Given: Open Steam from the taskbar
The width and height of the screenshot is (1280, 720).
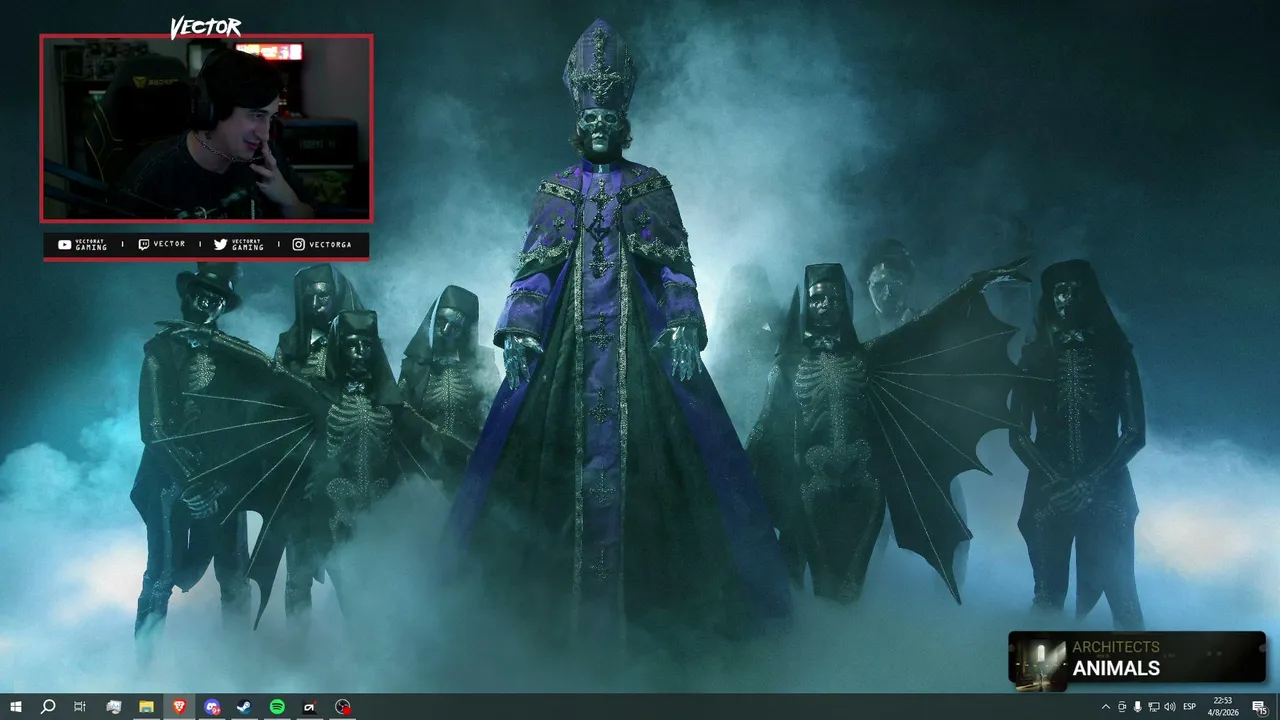Looking at the screenshot, I should [244, 707].
